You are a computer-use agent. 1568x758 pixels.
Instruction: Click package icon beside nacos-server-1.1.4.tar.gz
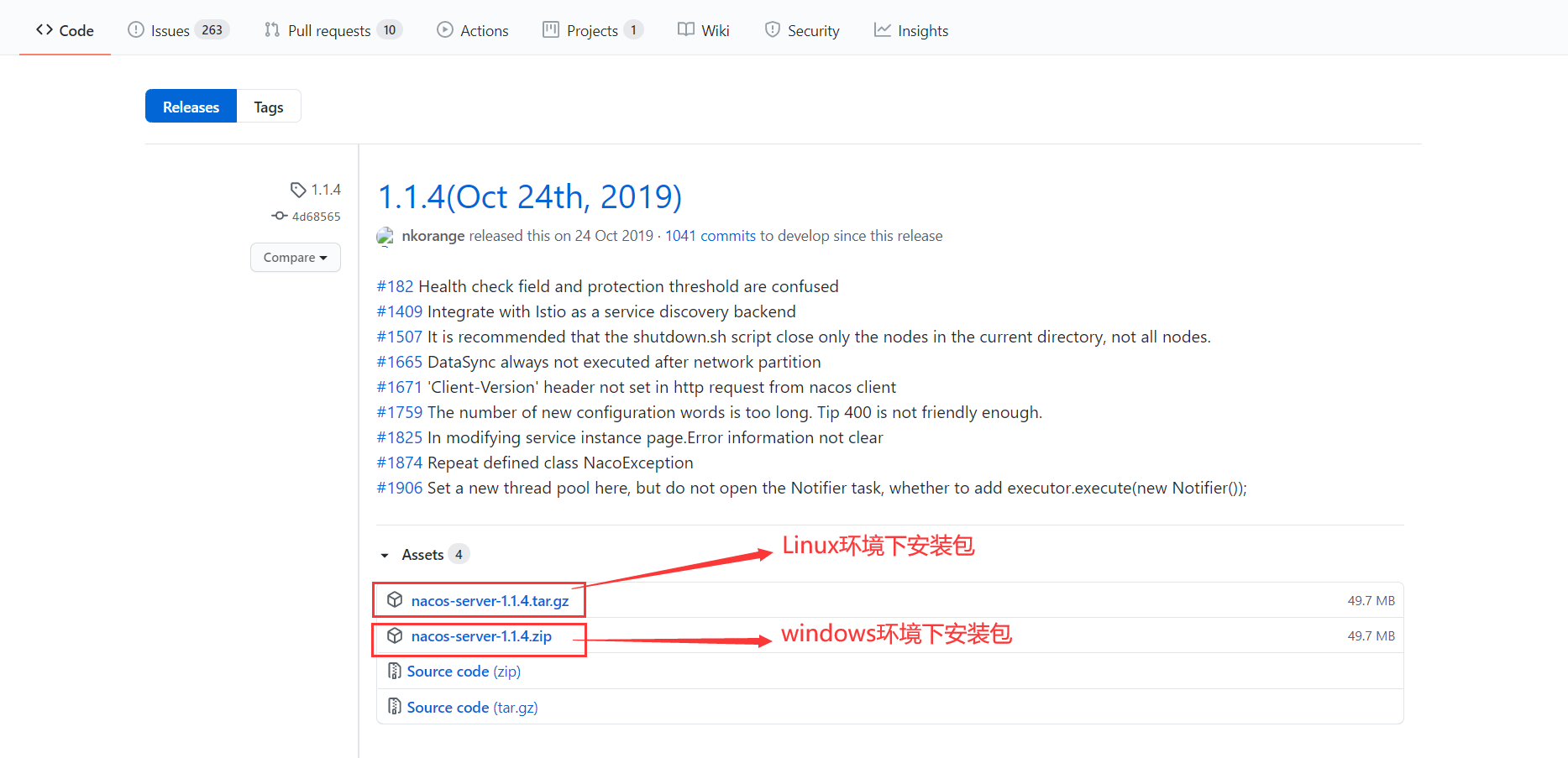(x=395, y=600)
